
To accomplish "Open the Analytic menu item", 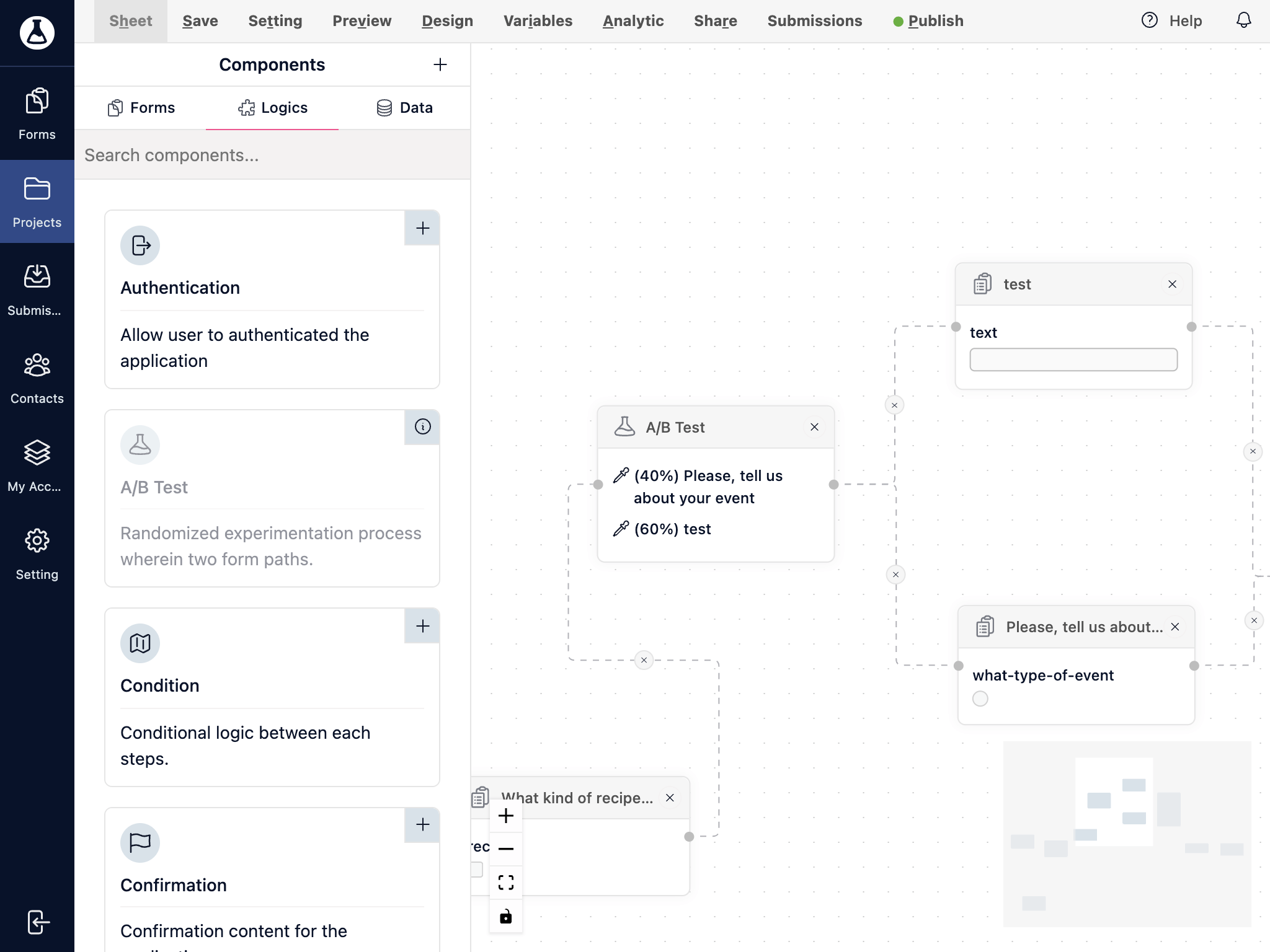I will [632, 20].
